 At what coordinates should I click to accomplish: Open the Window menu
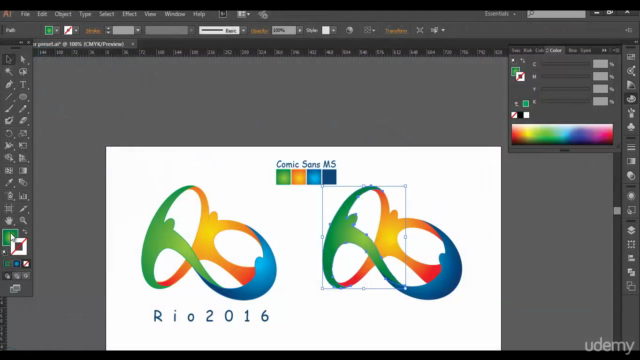coord(175,14)
